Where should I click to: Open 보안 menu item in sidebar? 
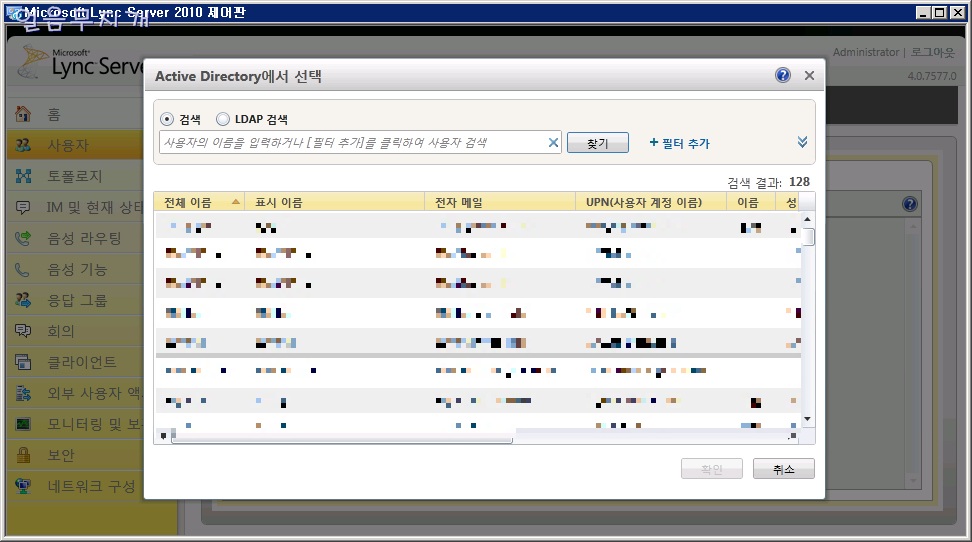click(x=75, y=455)
